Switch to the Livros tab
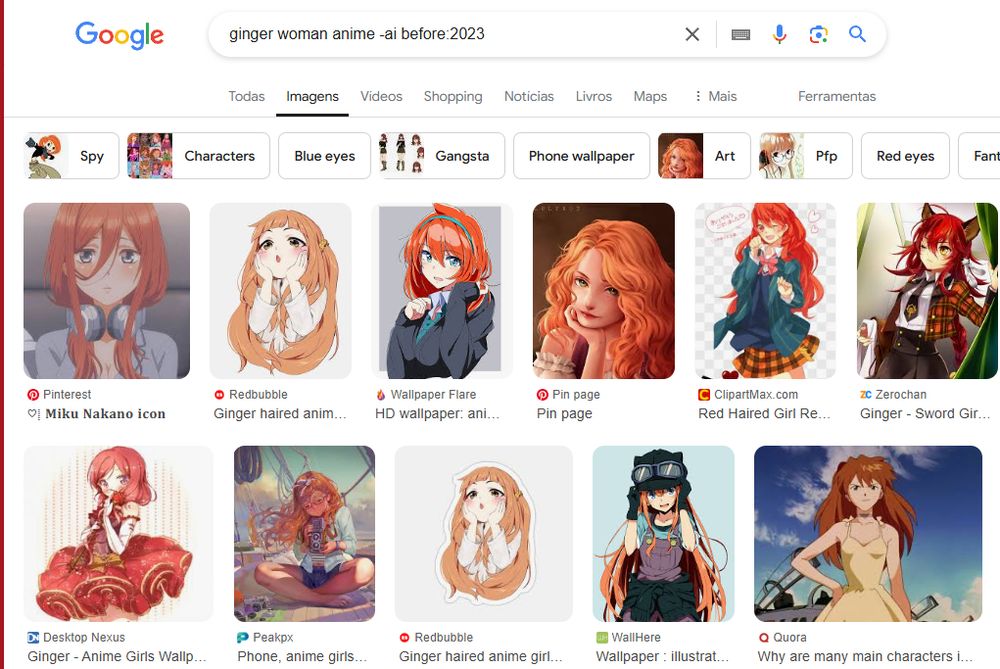Image resolution: width=1000 pixels, height=669 pixels. (x=594, y=96)
